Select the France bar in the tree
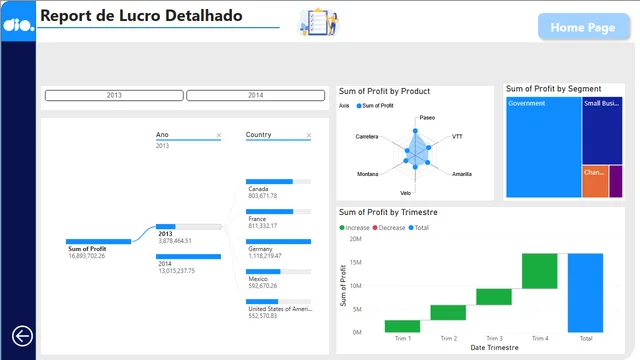The image size is (640, 360). (278, 211)
